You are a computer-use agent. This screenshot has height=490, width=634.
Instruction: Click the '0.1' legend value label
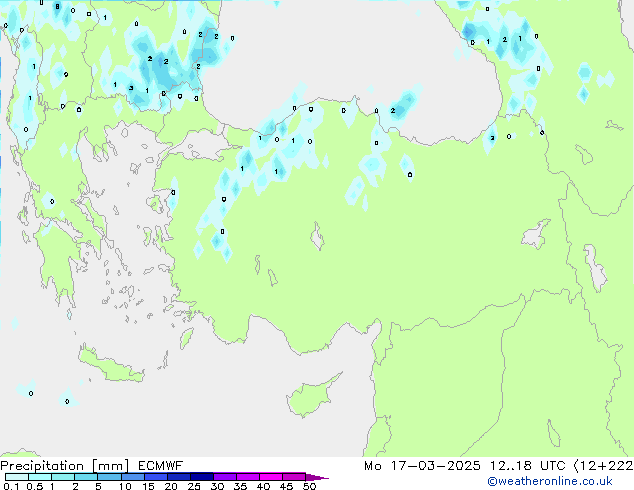coord(11,486)
